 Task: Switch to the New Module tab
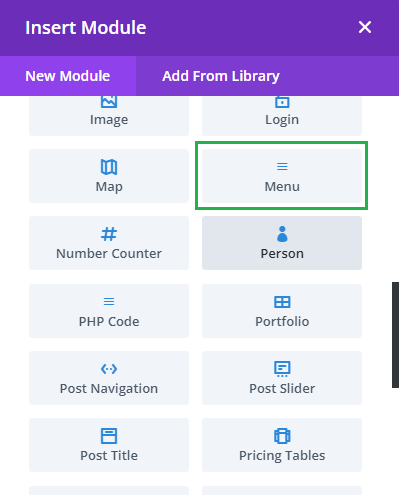coord(68,76)
